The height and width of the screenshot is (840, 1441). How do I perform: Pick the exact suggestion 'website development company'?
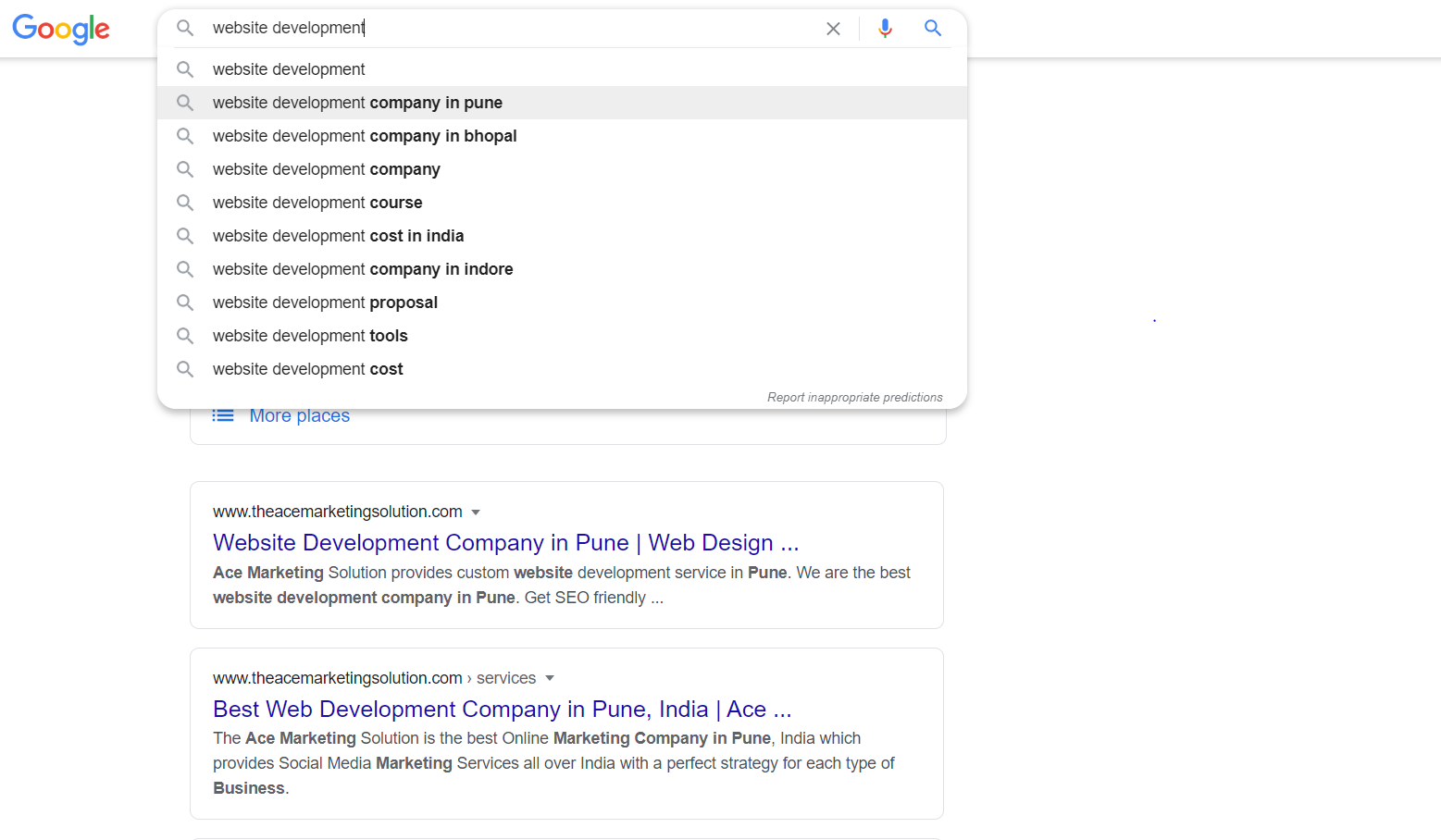pos(562,169)
